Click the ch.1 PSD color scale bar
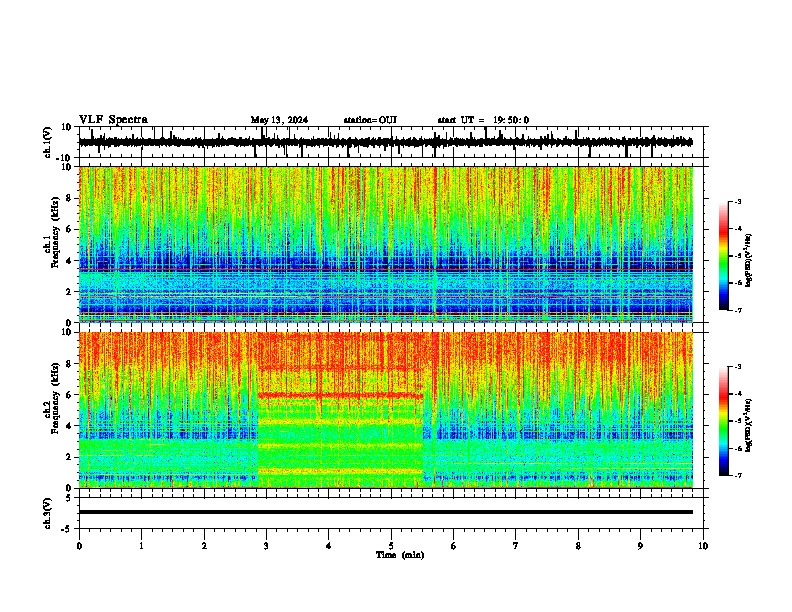 724,256
